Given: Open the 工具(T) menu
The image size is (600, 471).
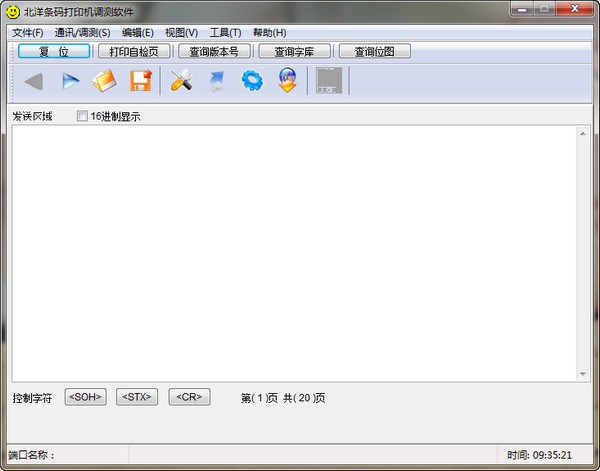Looking at the screenshot, I should (x=225, y=33).
